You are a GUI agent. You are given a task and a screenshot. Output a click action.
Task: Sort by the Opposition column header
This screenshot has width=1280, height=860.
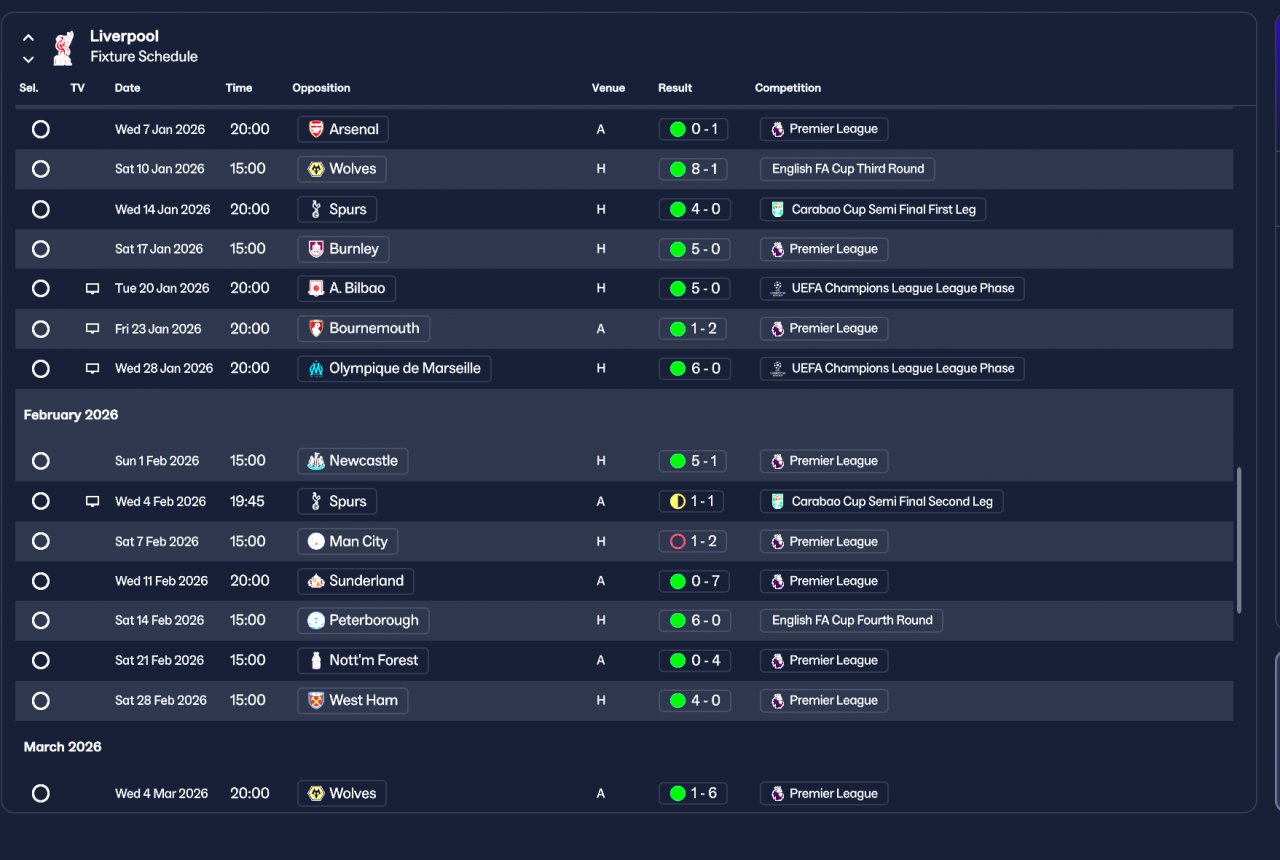(x=321, y=88)
